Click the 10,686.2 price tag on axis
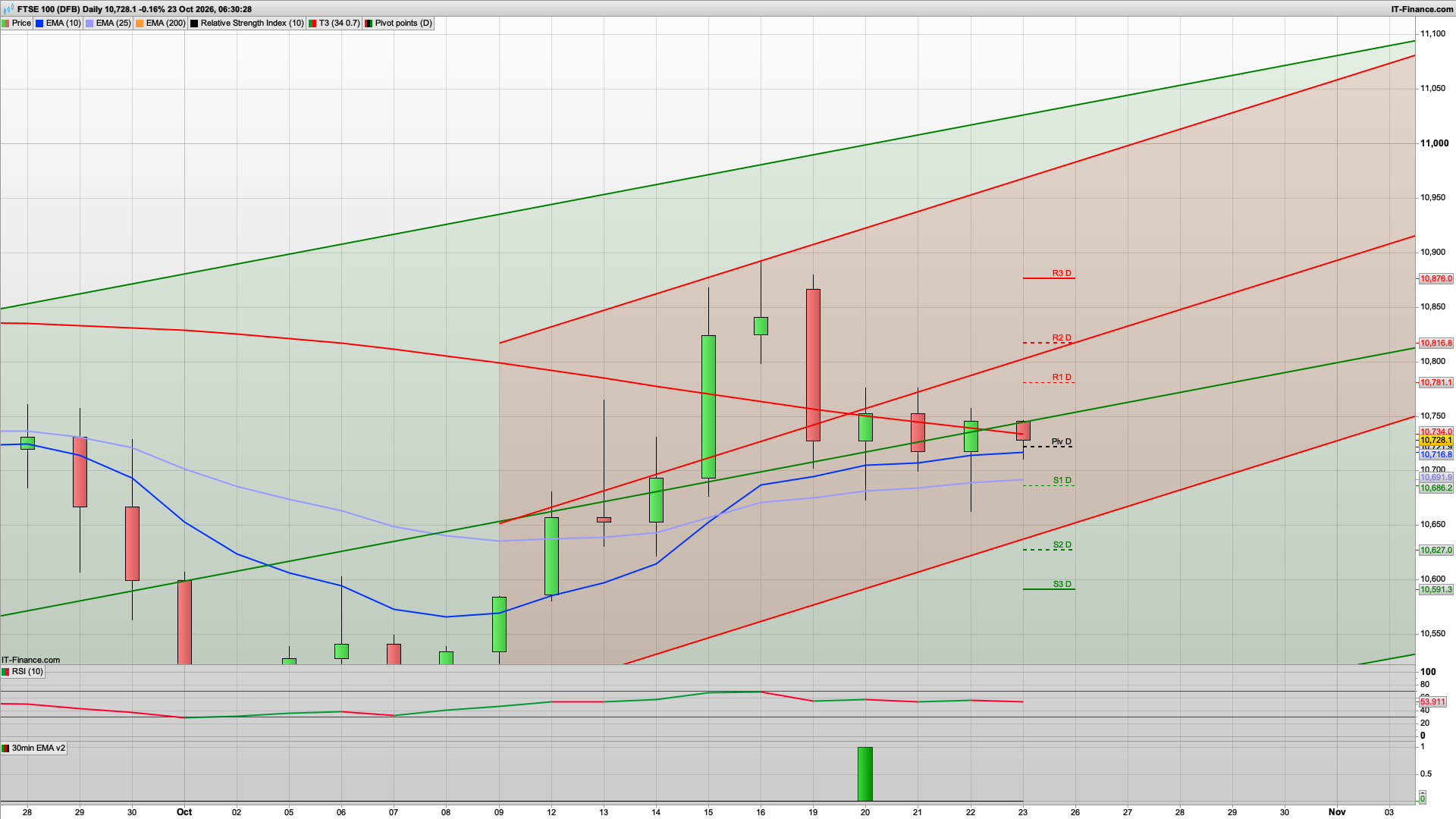Image resolution: width=1456 pixels, height=819 pixels. pyautogui.click(x=1436, y=488)
